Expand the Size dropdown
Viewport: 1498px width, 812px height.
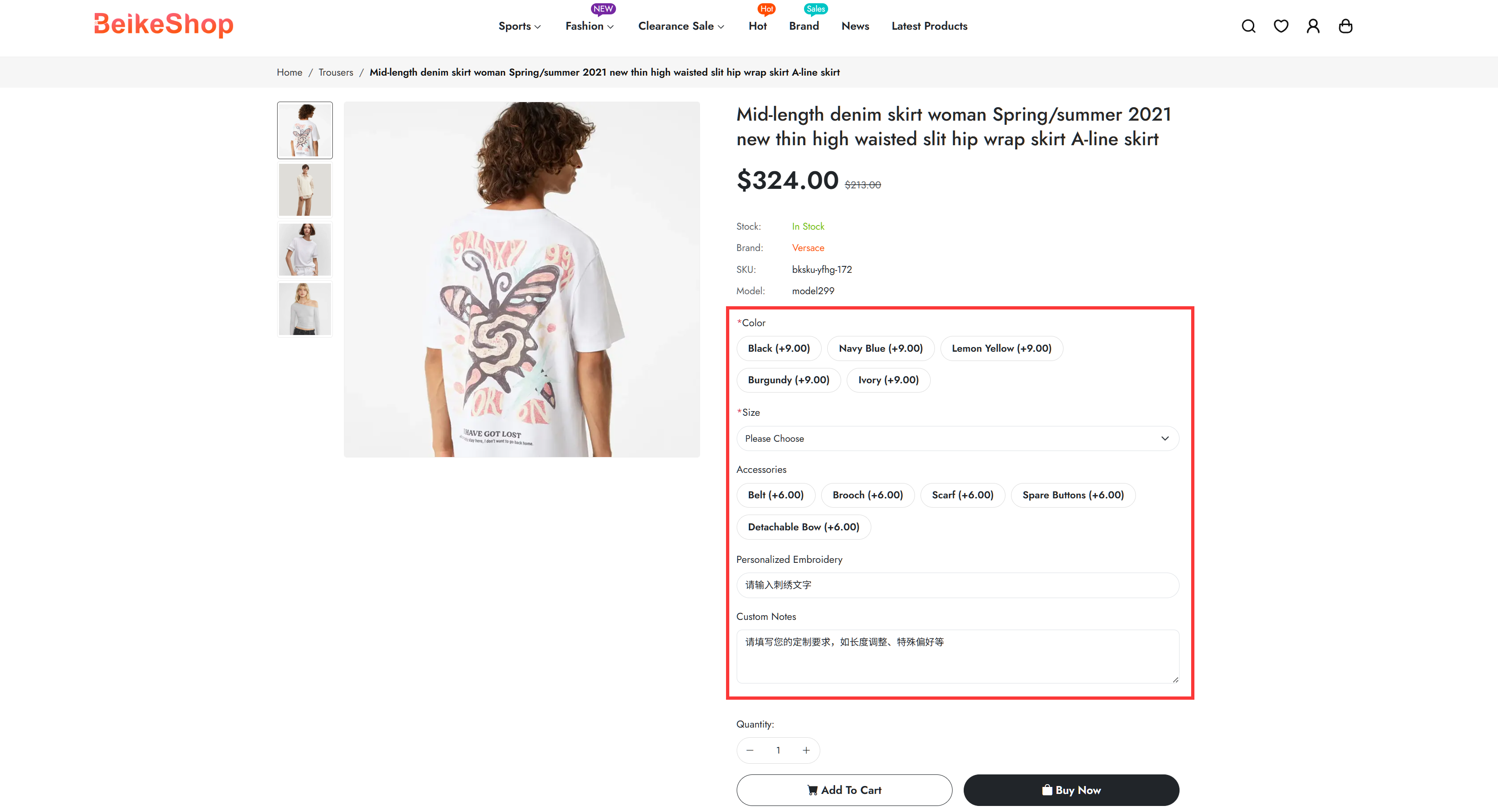click(x=957, y=438)
